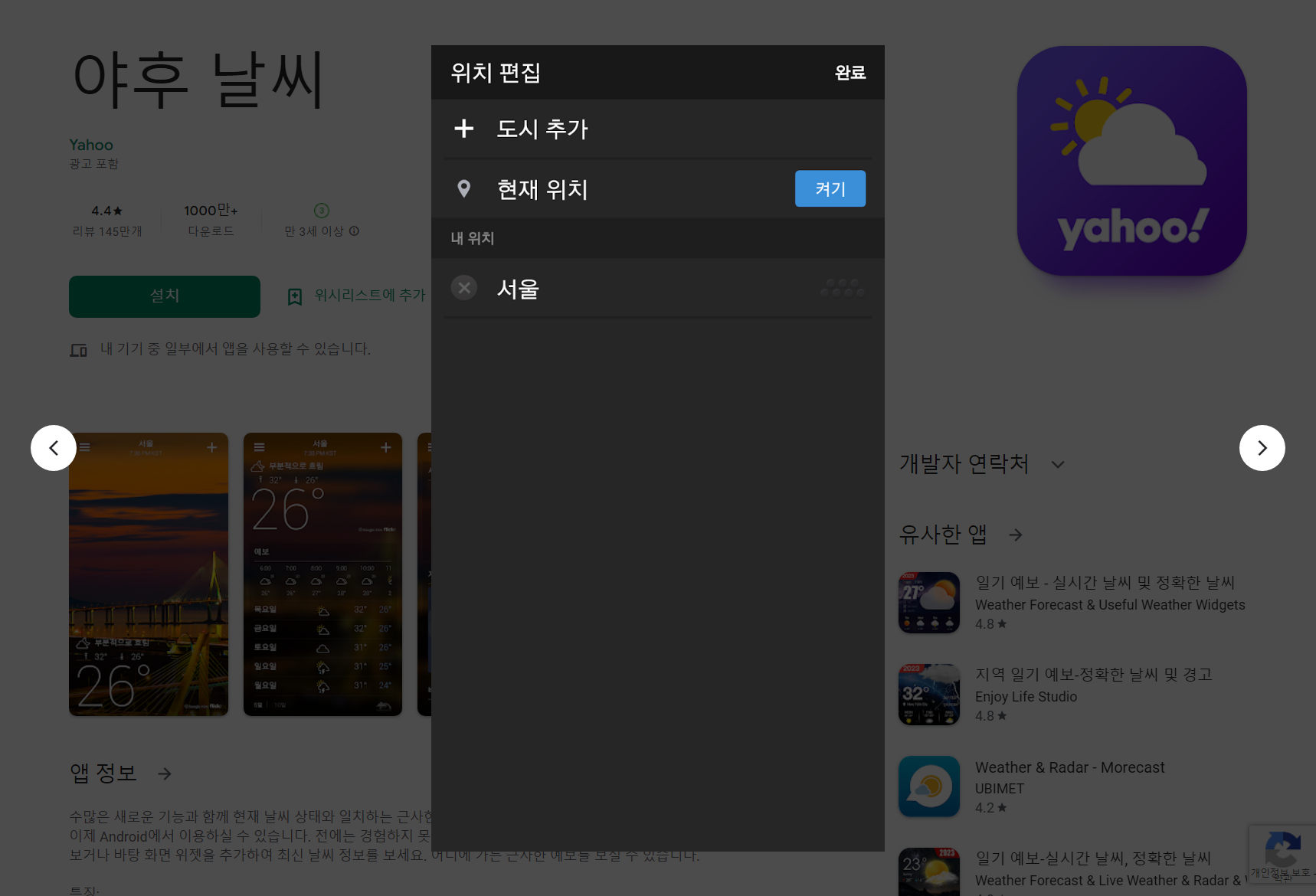Click the 일기 예보-실시간 날씨, 정확한 날씨 icon
Viewport: 1316px width, 896px height.
[x=929, y=871]
